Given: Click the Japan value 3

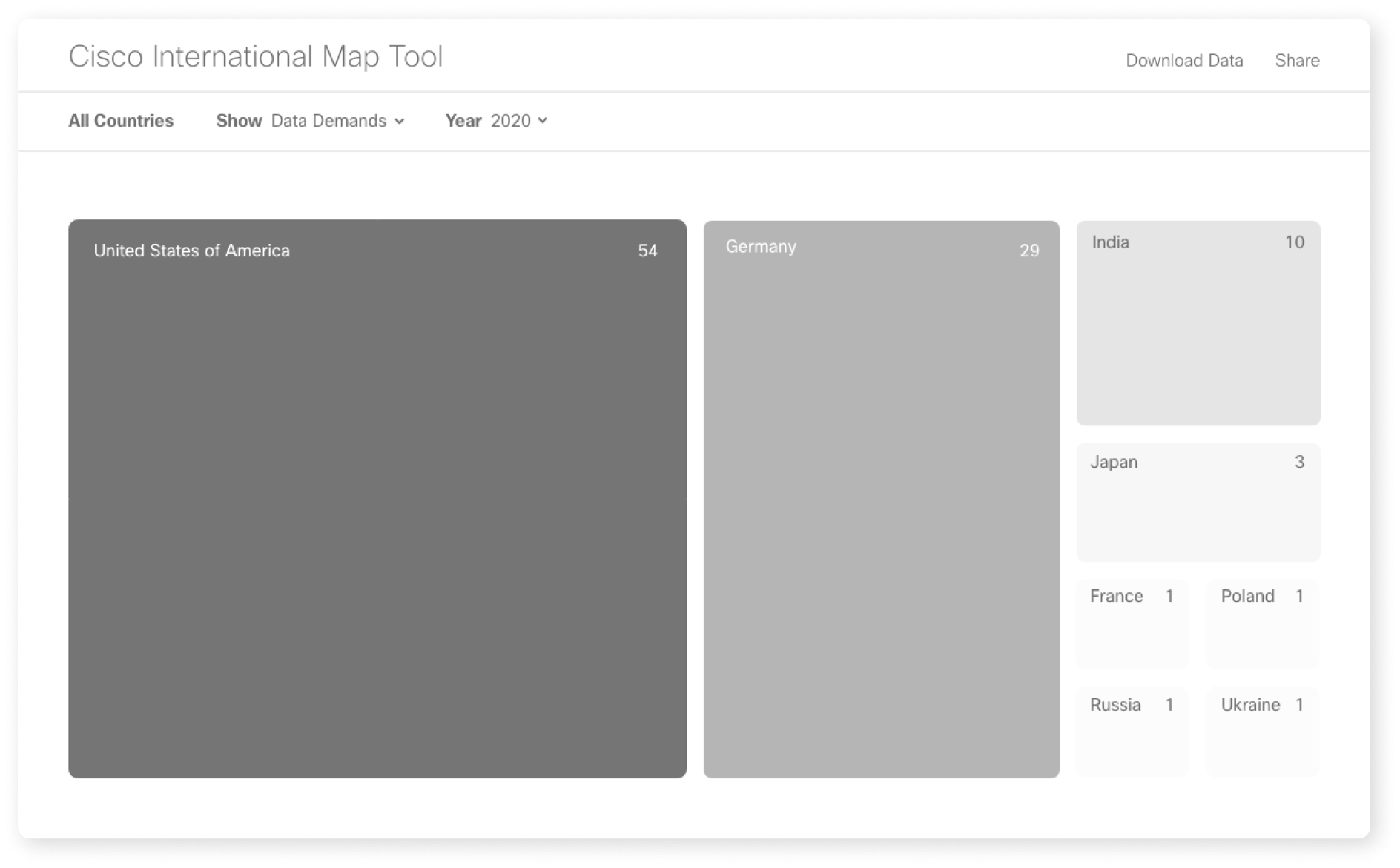Looking at the screenshot, I should (1299, 462).
